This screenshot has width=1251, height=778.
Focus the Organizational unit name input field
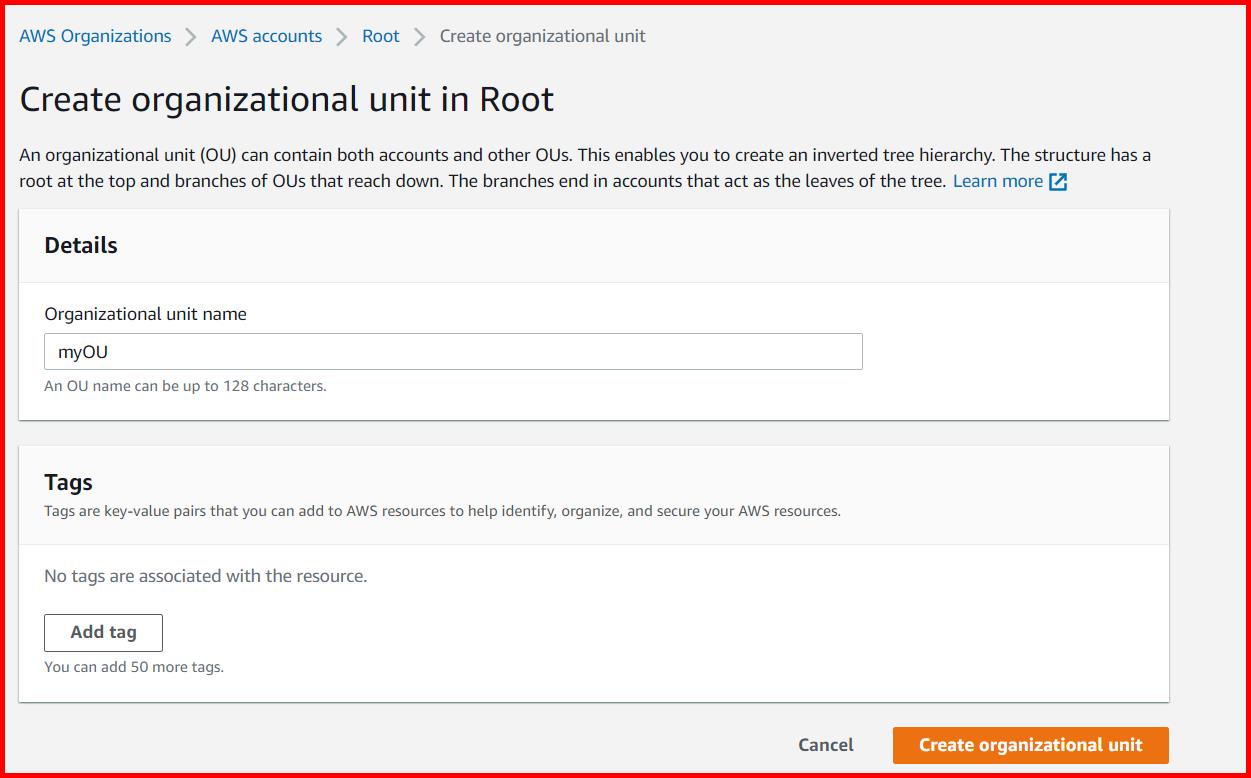coord(452,351)
